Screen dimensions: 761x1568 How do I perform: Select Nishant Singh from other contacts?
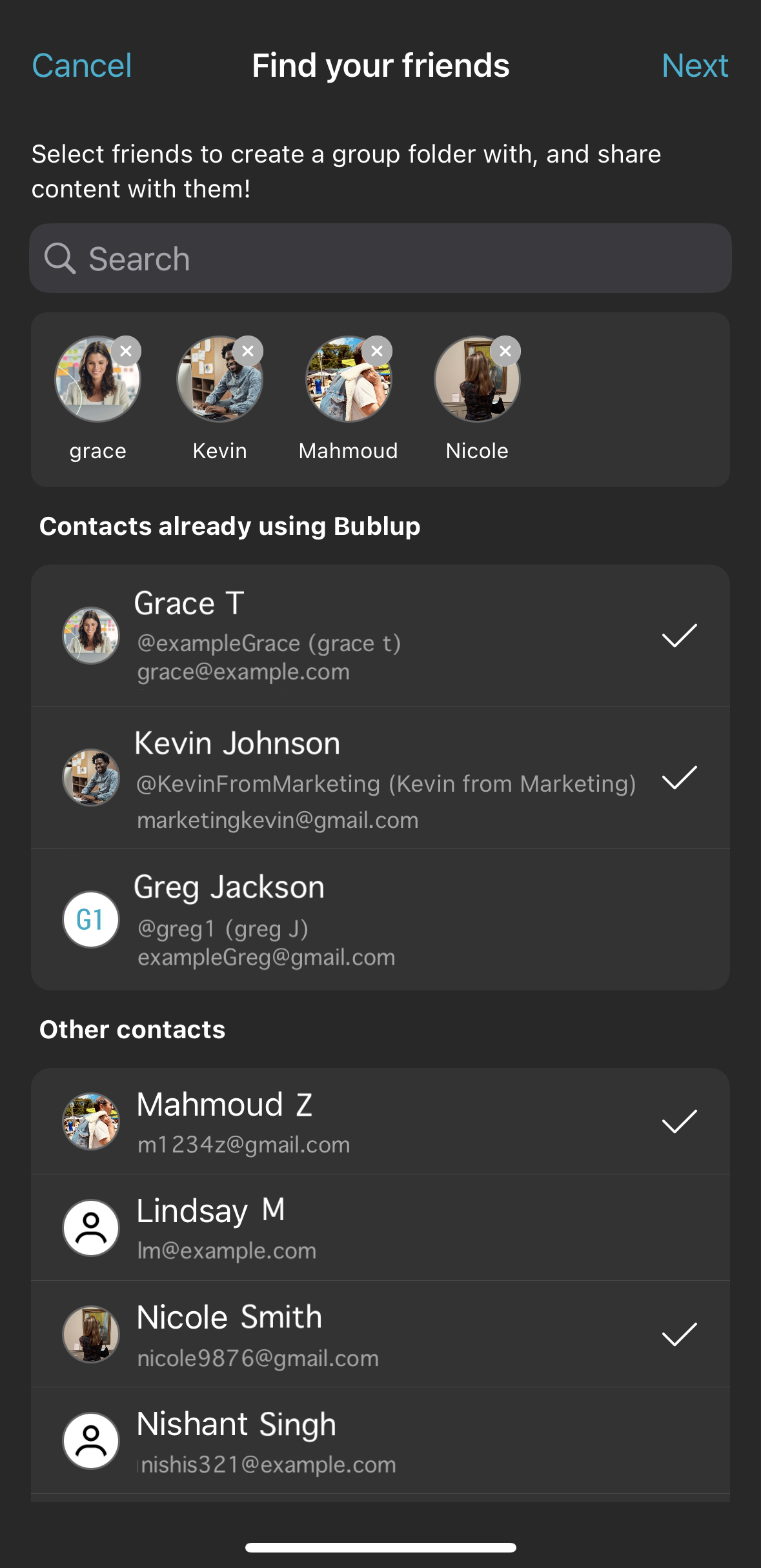387,1441
